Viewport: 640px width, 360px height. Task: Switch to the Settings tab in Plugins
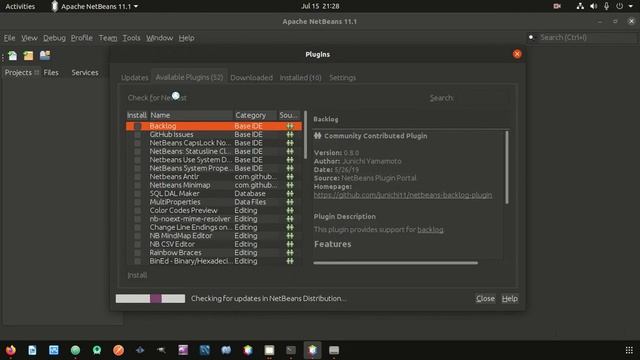[x=342, y=78]
